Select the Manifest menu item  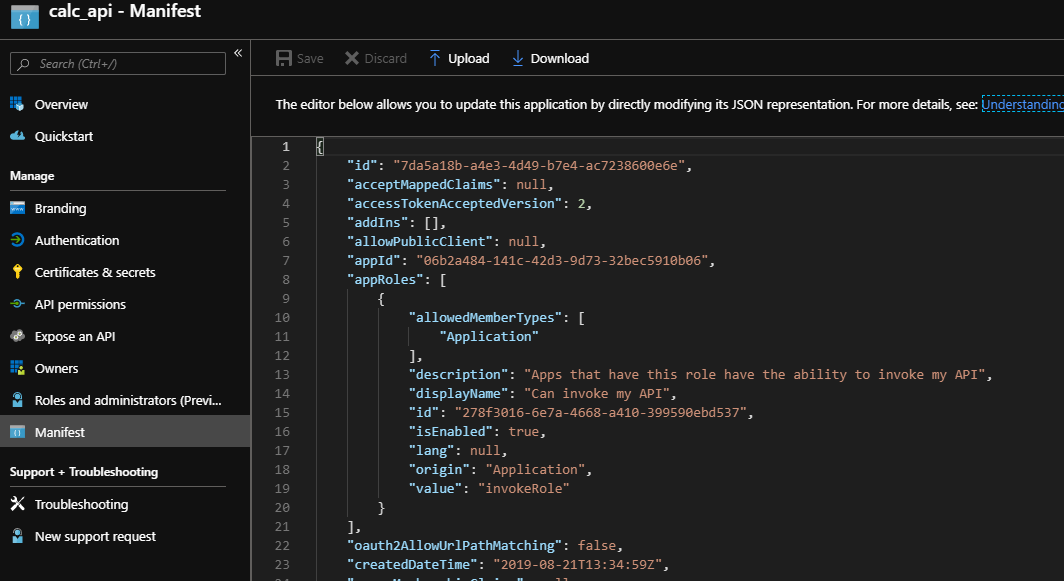coord(60,432)
